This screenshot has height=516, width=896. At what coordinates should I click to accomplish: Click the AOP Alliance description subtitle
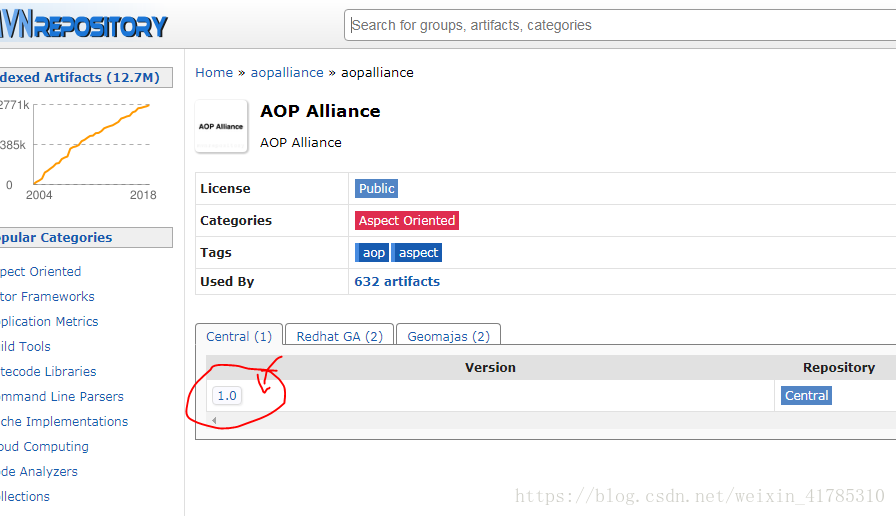pyautogui.click(x=301, y=142)
